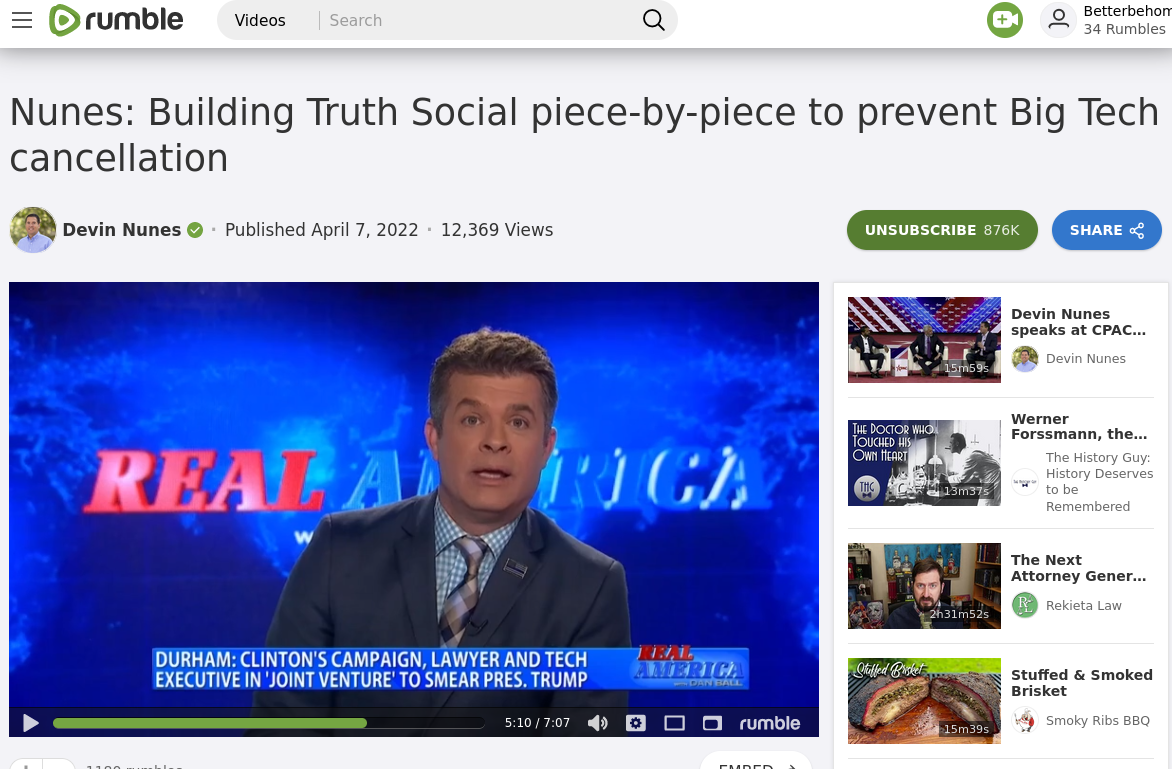This screenshot has width=1172, height=769.
Task: Enter fullscreen with the player icon
Action: [x=712, y=723]
